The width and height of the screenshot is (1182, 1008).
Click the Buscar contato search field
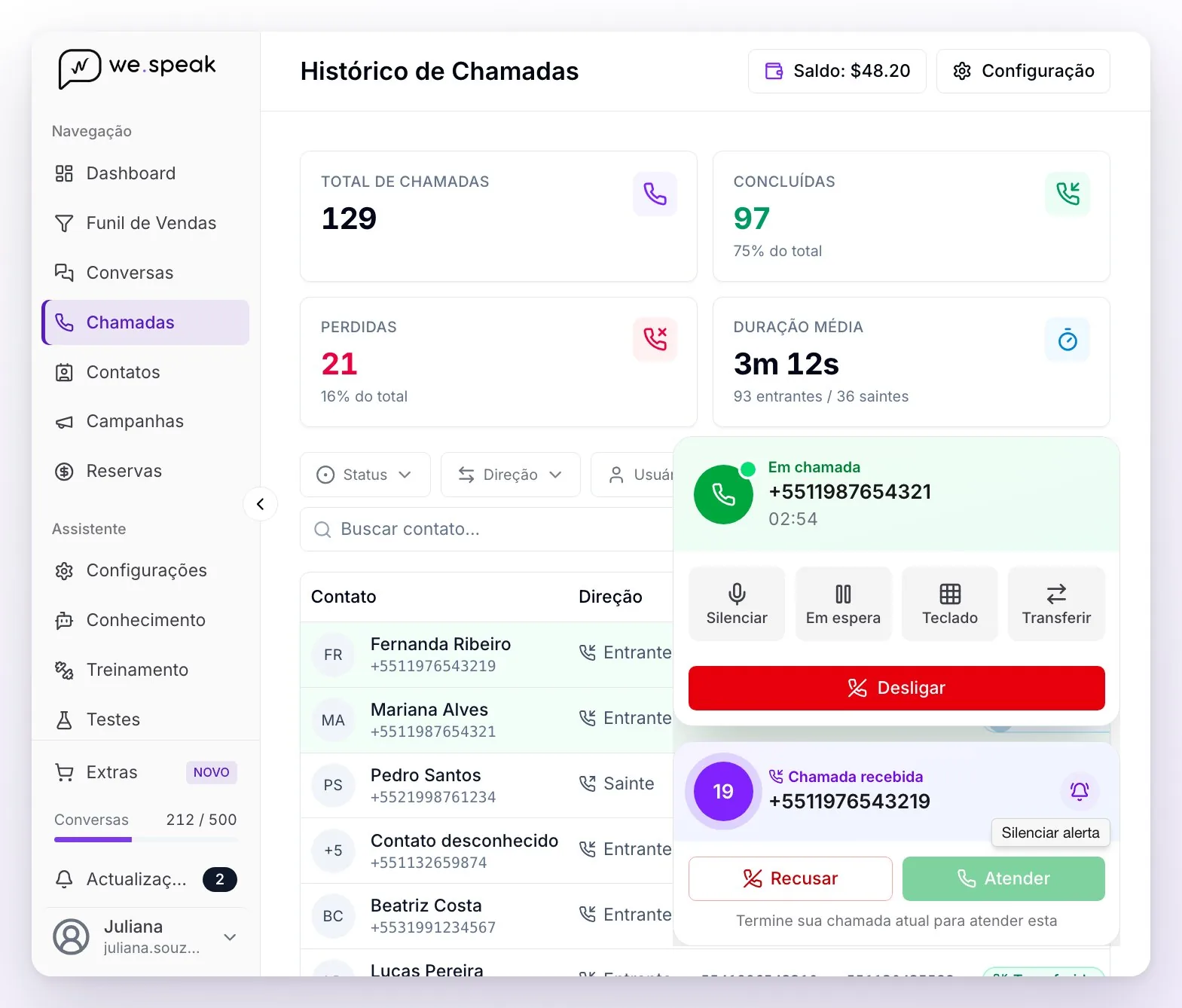487,530
